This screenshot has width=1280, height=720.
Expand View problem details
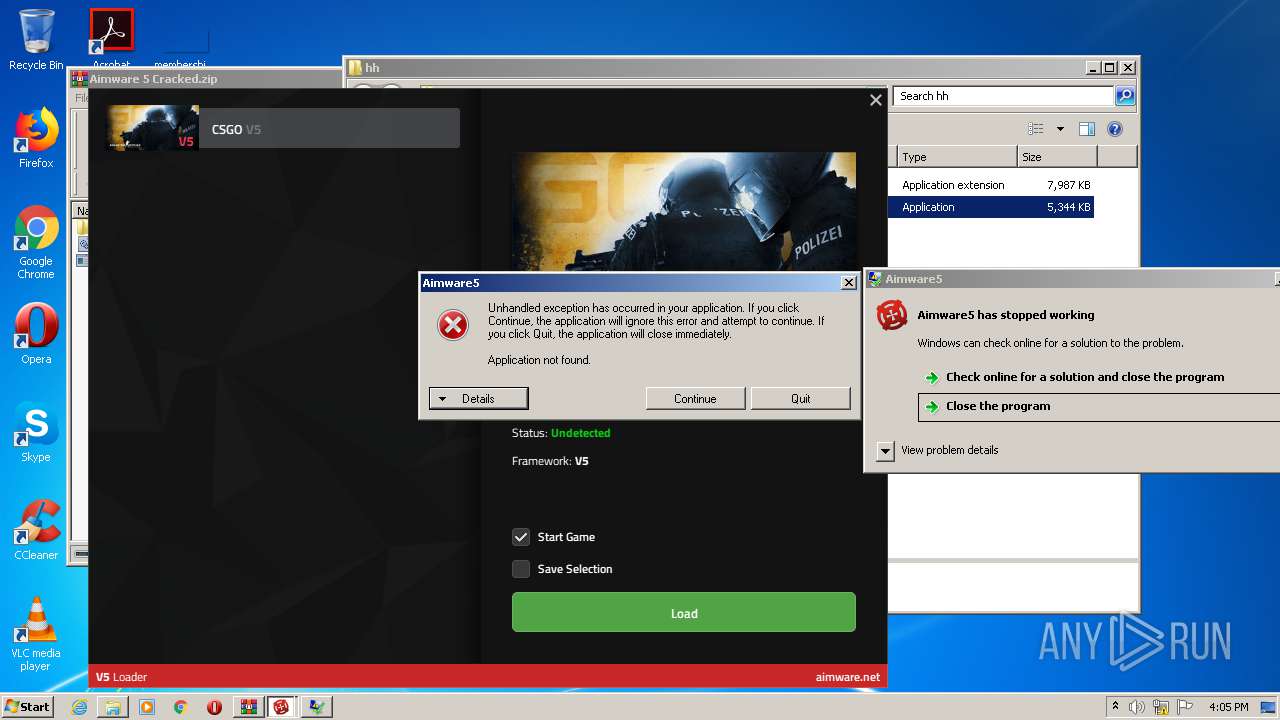pos(885,451)
